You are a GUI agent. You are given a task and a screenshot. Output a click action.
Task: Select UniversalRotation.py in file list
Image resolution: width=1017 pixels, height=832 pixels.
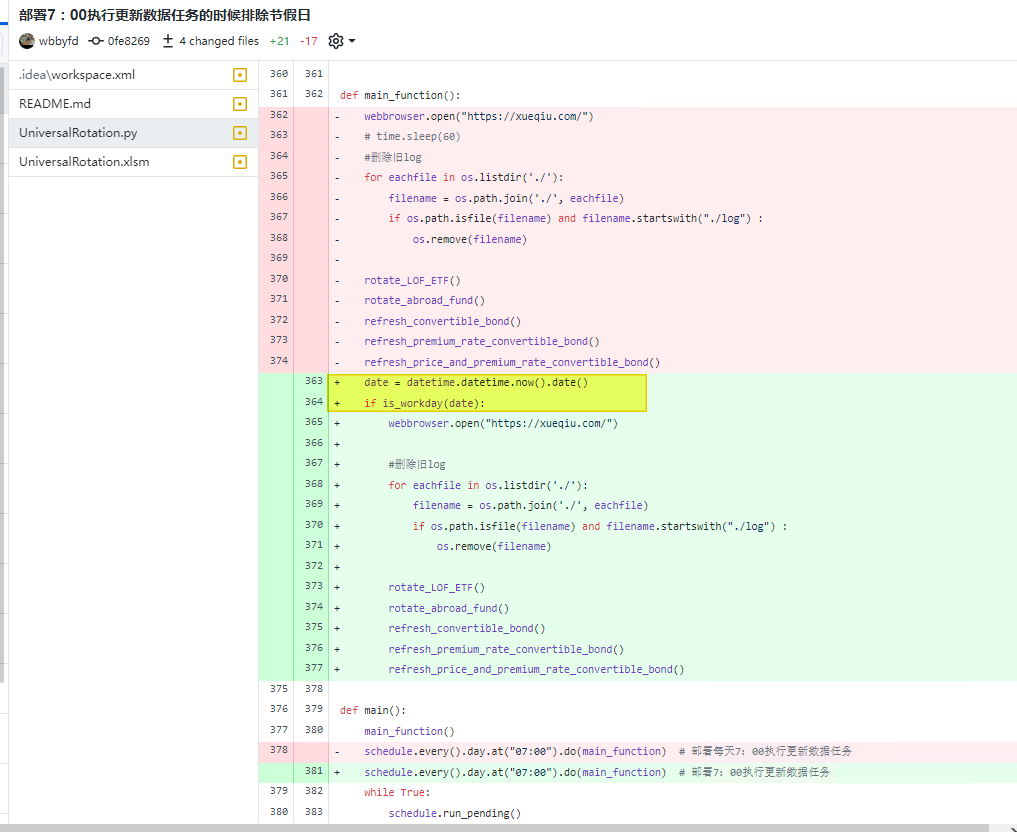coord(78,133)
